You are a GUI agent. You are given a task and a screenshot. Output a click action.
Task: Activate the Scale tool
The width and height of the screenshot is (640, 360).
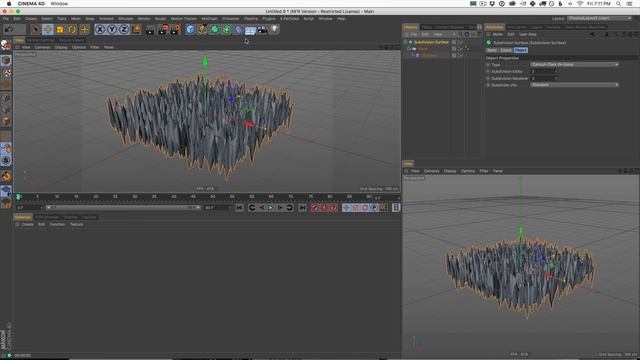click(x=60, y=29)
